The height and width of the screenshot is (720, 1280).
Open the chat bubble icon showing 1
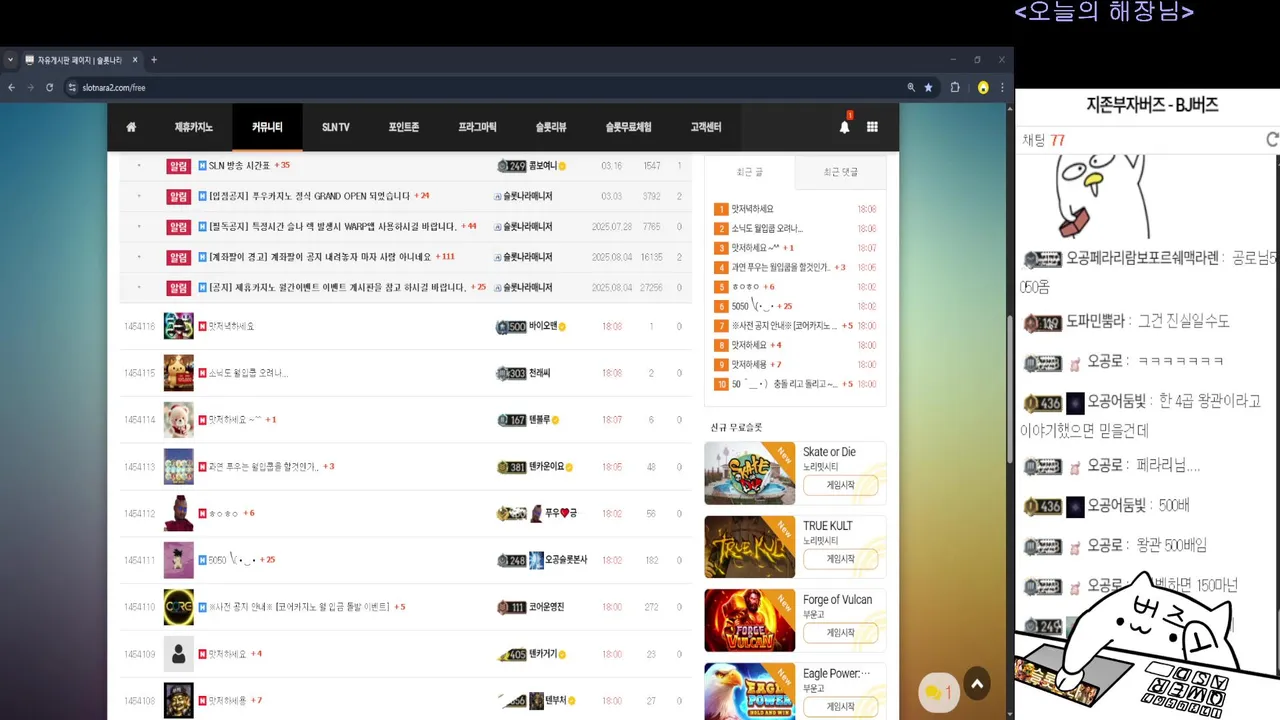(938, 692)
